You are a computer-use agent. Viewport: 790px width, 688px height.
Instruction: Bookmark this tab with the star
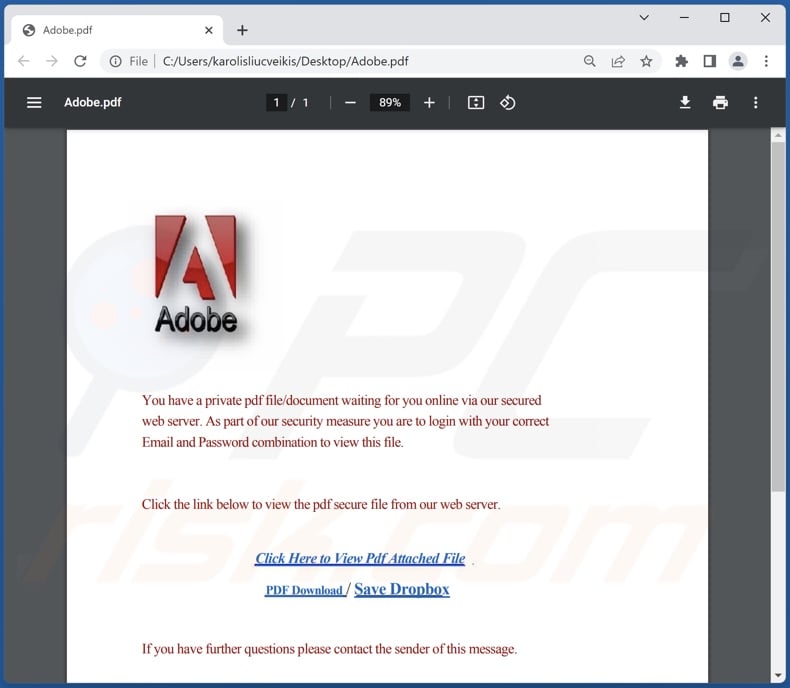coord(646,61)
